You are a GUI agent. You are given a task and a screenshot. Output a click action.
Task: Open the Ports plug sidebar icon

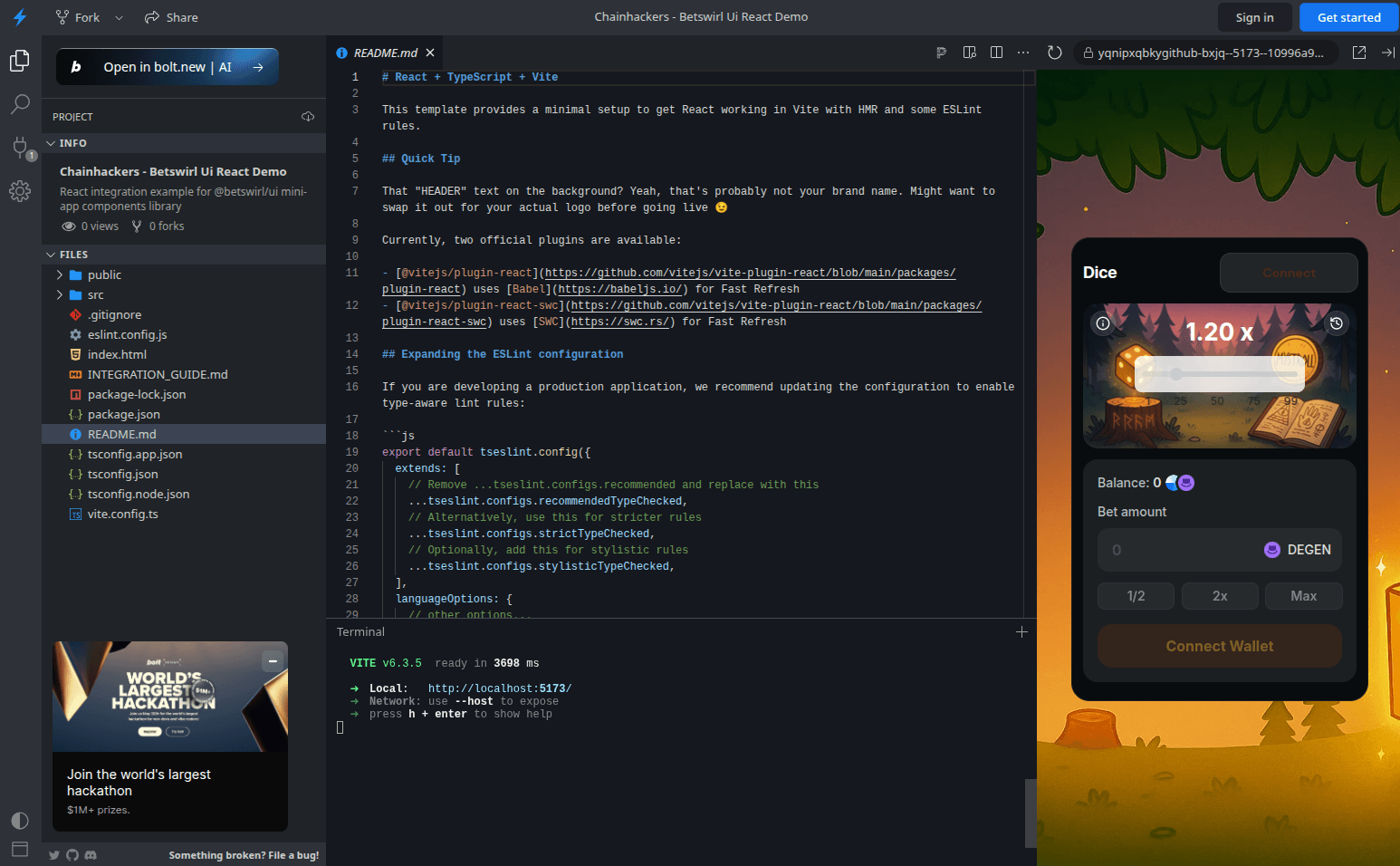[x=20, y=148]
